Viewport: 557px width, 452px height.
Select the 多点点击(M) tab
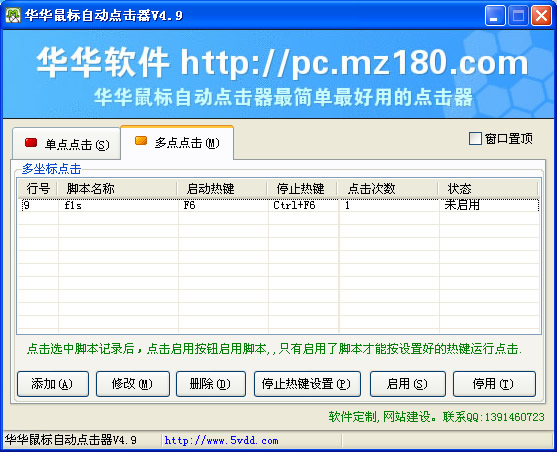tap(177, 142)
